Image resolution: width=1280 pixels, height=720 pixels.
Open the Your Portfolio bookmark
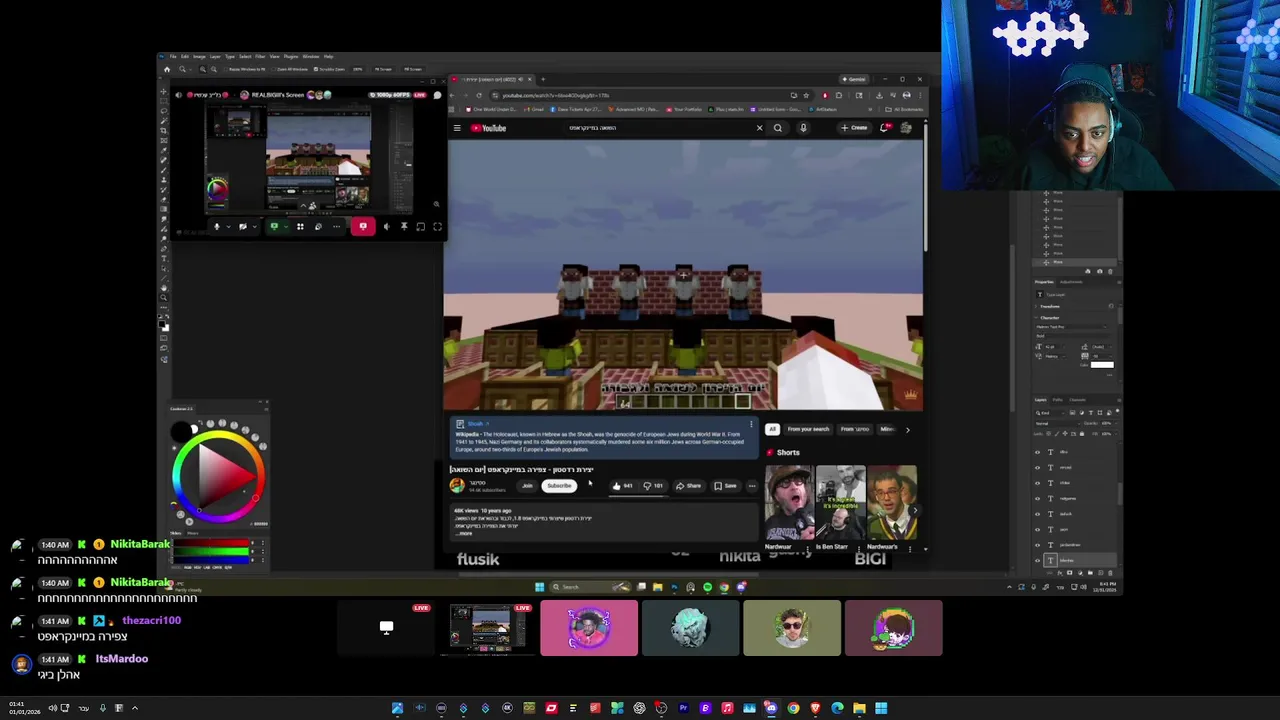click(x=686, y=109)
